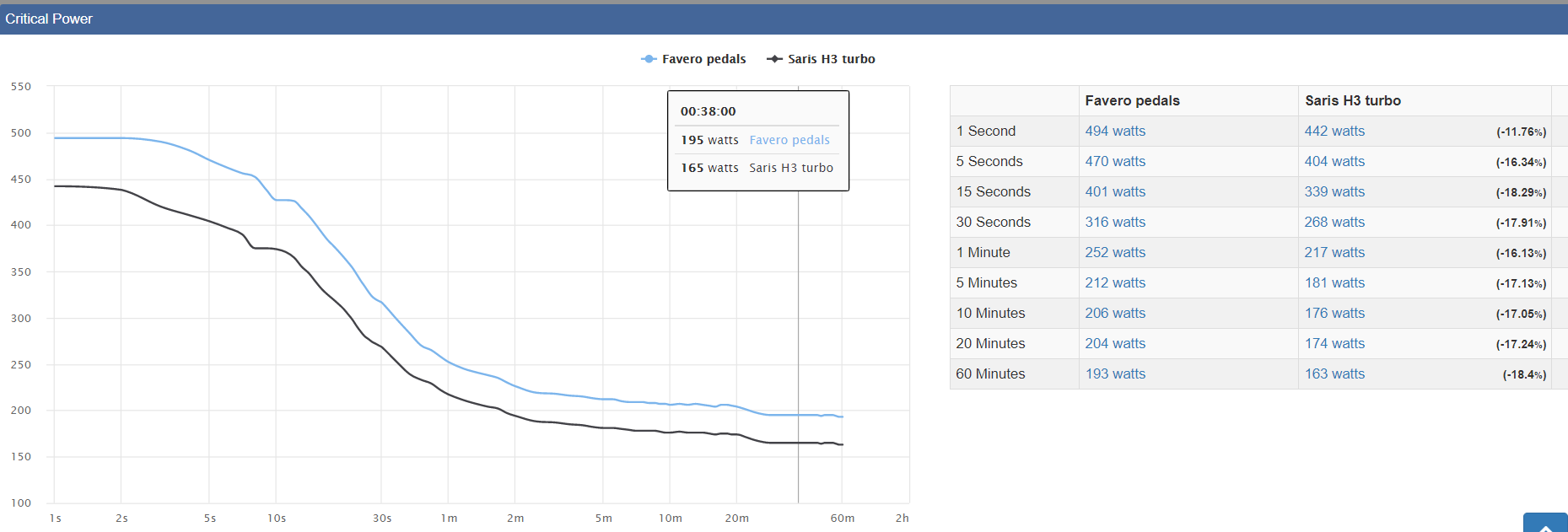Open Saris 1 Second 442 watts link
Screen dimensions: 1568x532
(1334, 131)
